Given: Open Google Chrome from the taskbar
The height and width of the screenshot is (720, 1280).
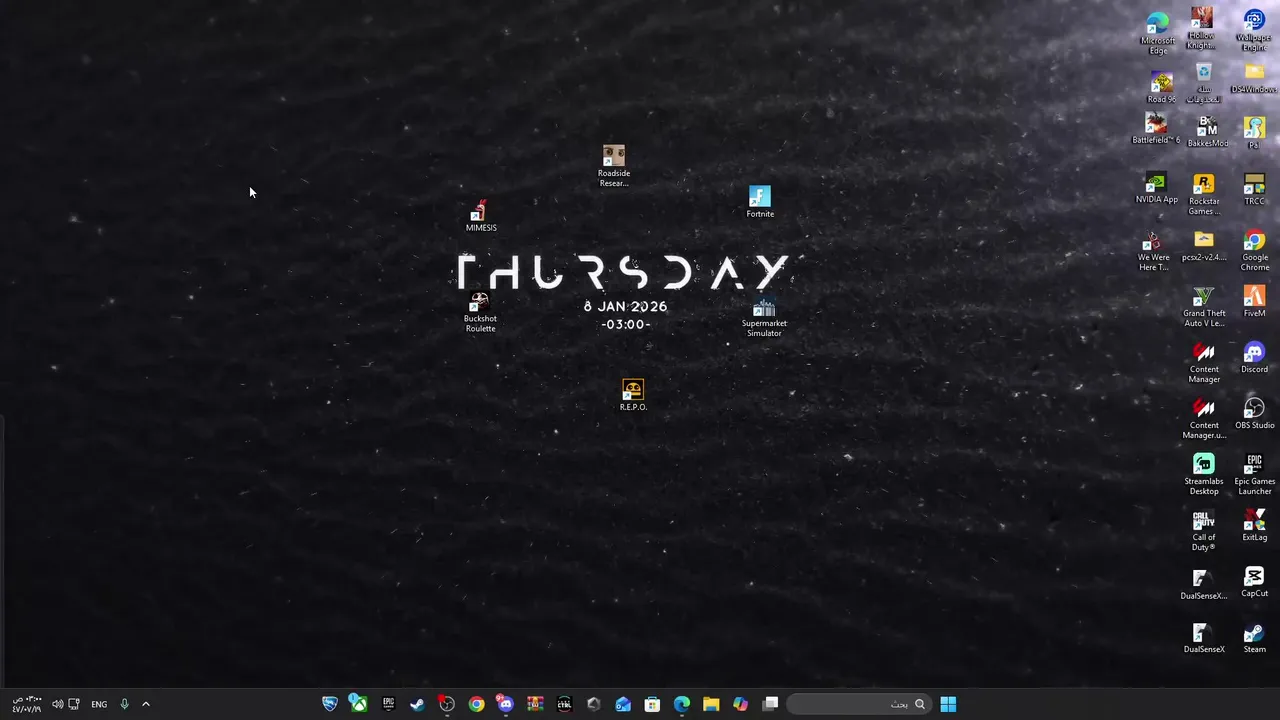Looking at the screenshot, I should (x=476, y=704).
